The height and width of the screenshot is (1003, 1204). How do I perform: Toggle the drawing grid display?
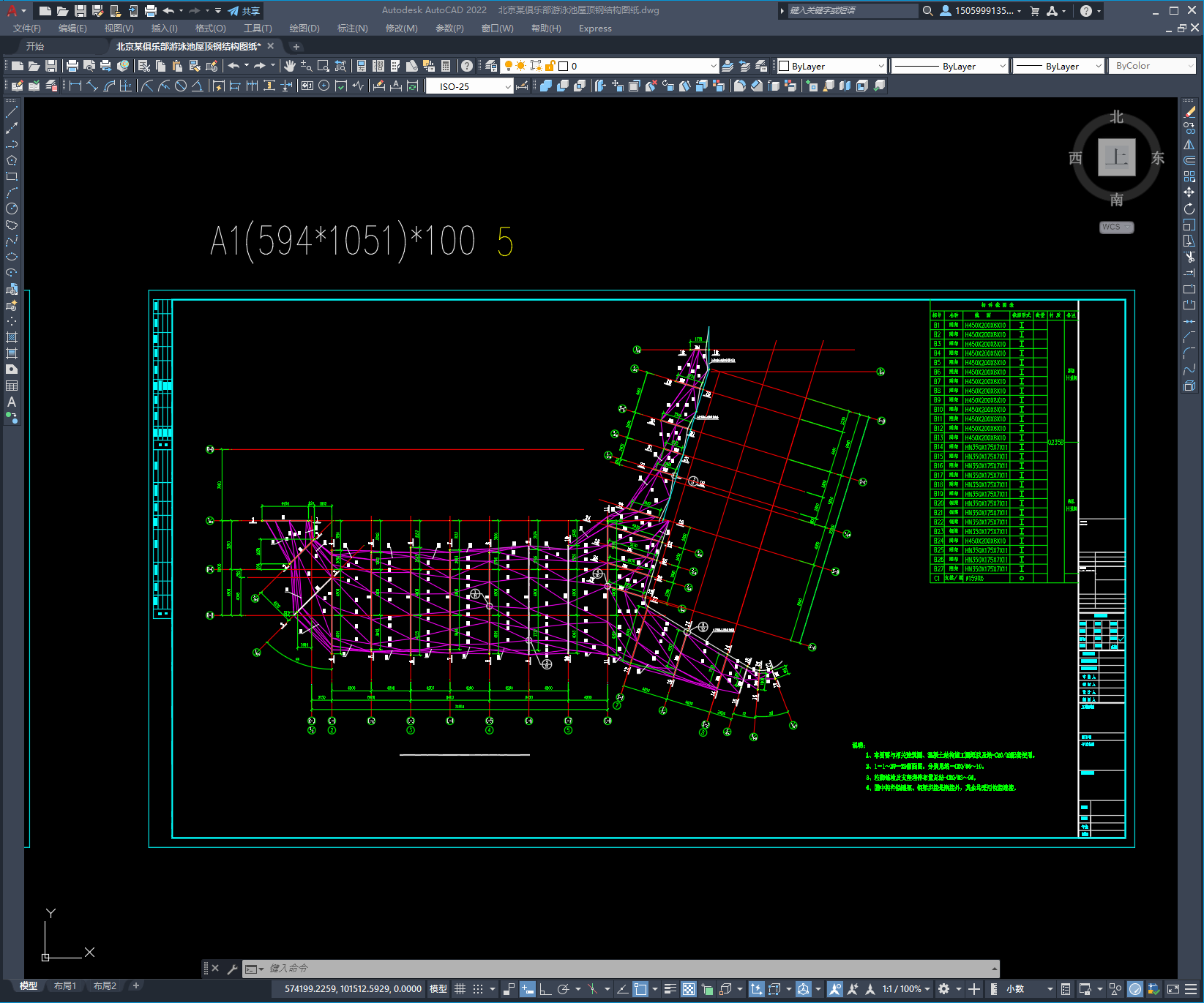[x=460, y=989]
